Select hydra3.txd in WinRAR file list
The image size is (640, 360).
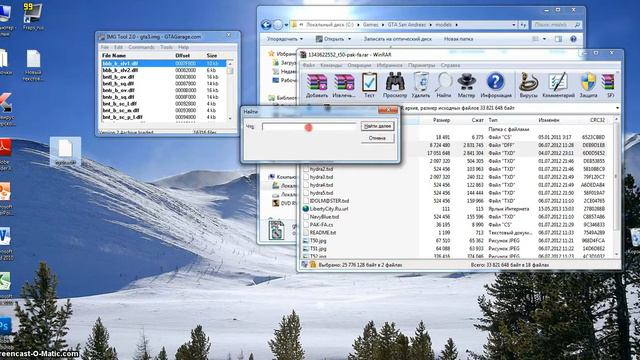click(x=321, y=177)
